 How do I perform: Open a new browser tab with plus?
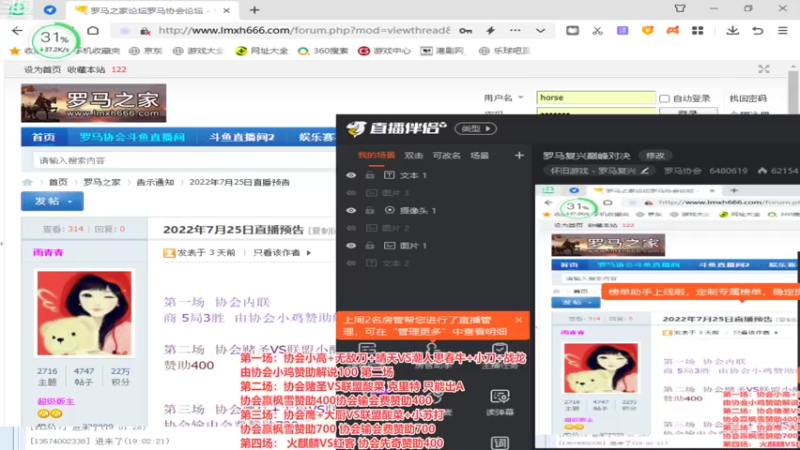tap(255, 10)
